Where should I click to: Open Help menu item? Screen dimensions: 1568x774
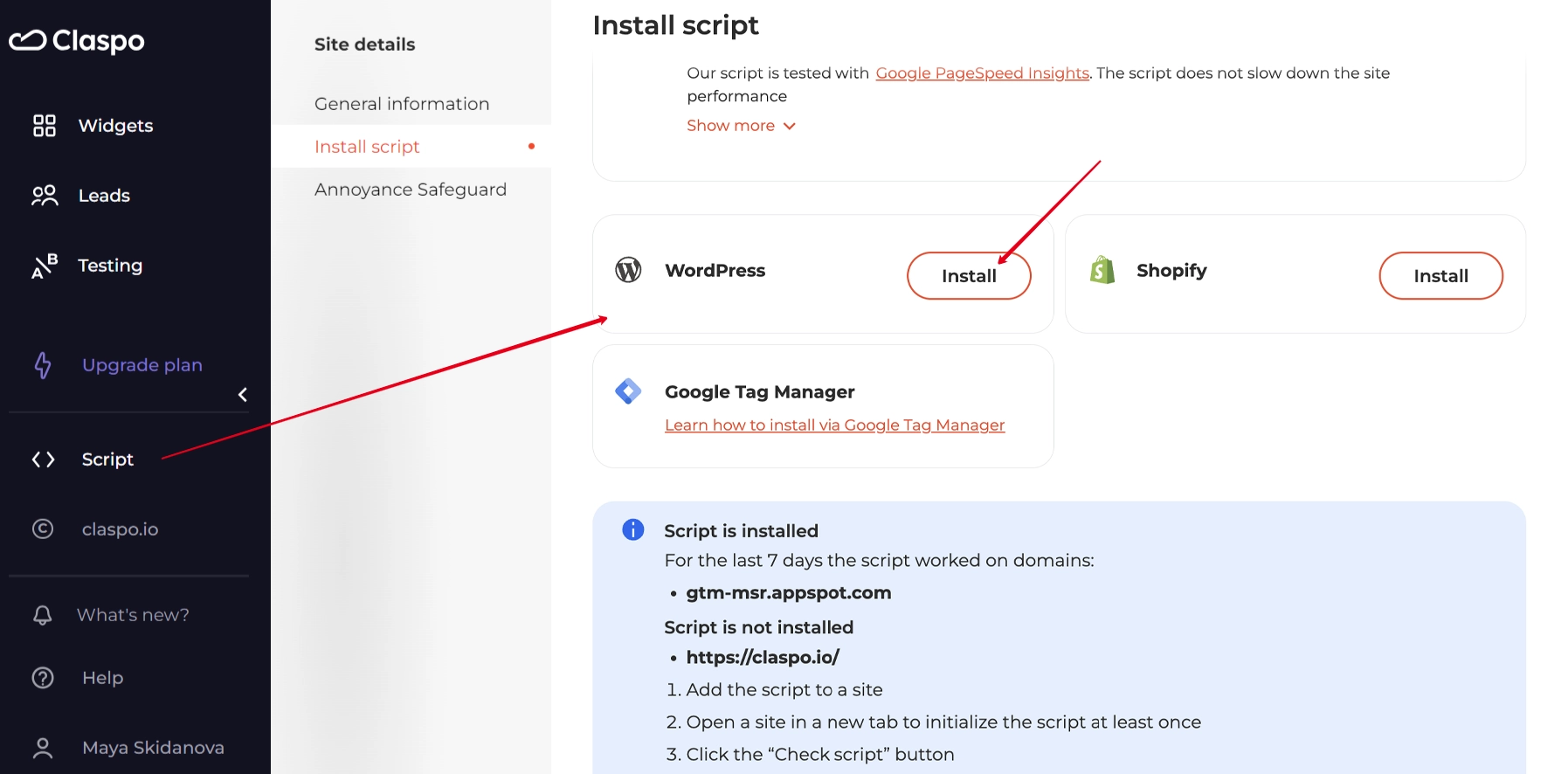point(102,678)
